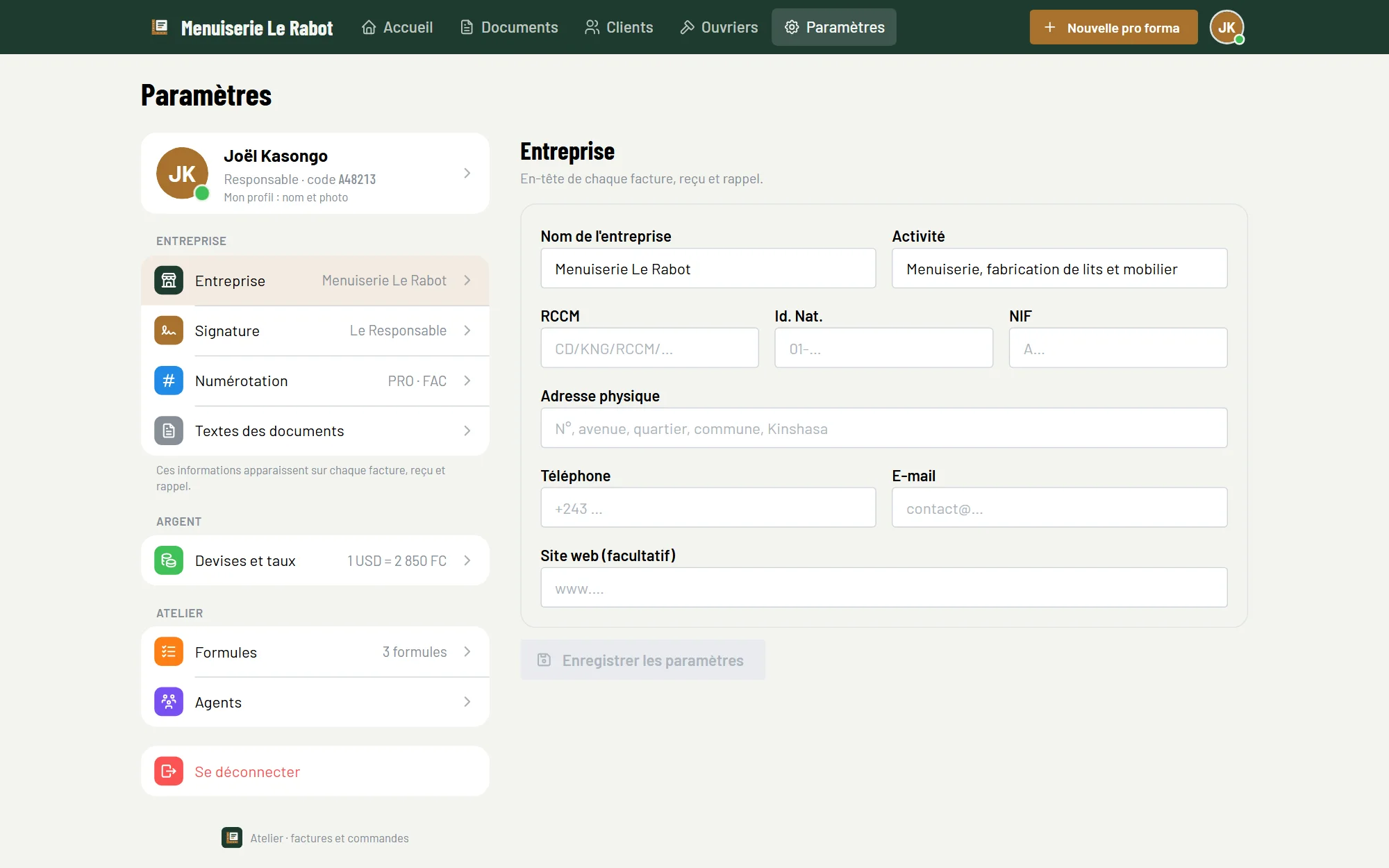This screenshot has width=1389, height=868.
Task: Click 'Mon profil : nom et photo' text
Action: (x=285, y=197)
